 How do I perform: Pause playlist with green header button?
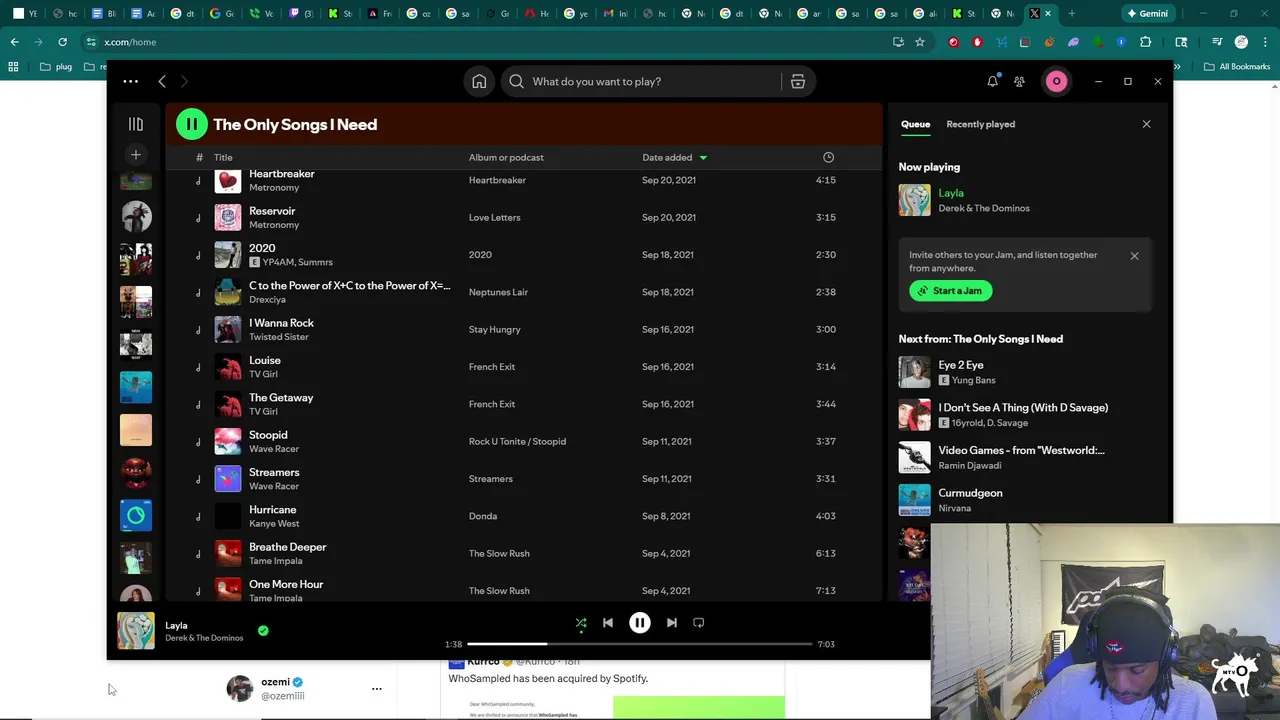coord(191,124)
